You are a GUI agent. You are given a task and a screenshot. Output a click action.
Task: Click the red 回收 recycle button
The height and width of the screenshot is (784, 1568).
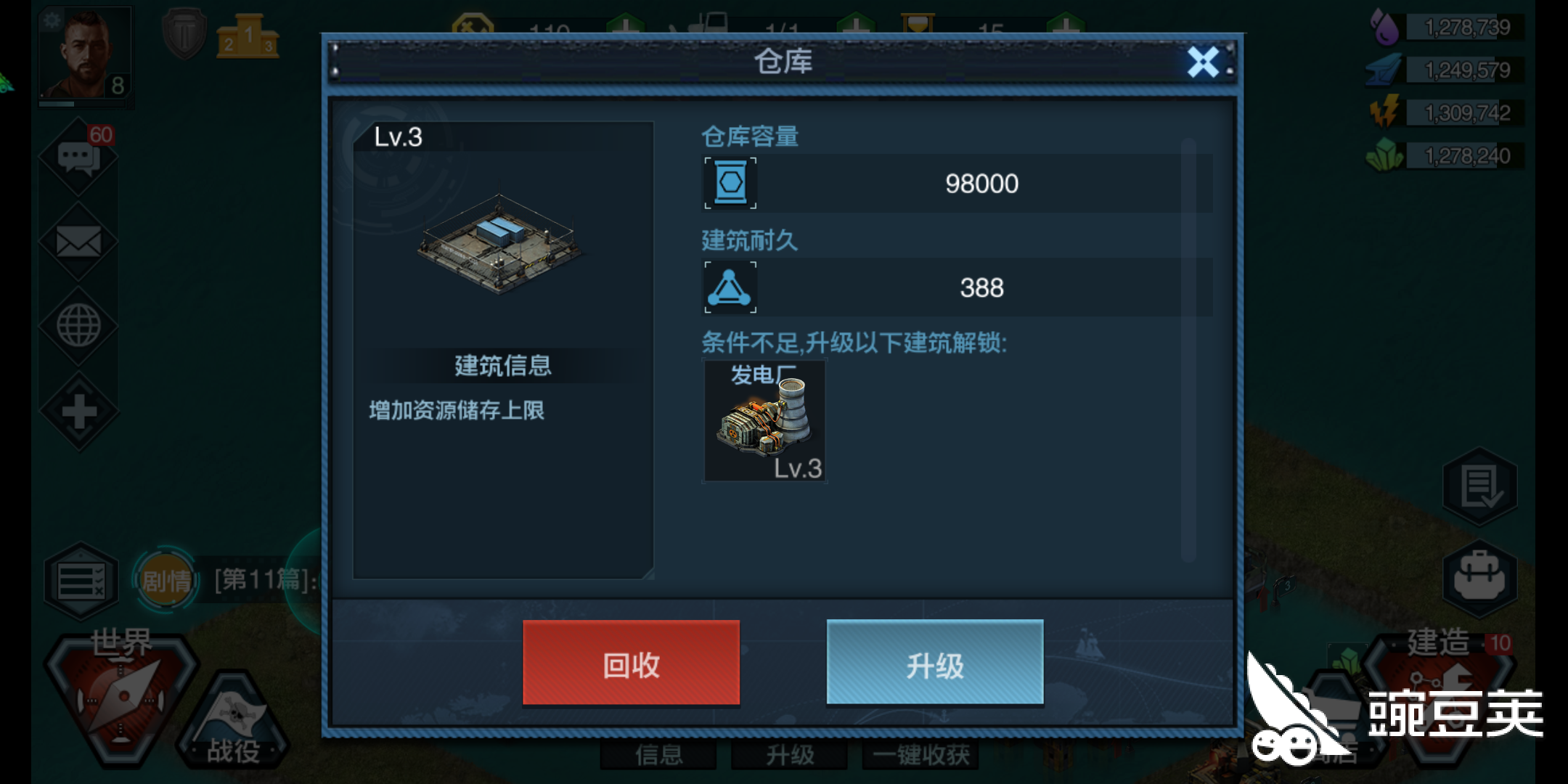(631, 662)
